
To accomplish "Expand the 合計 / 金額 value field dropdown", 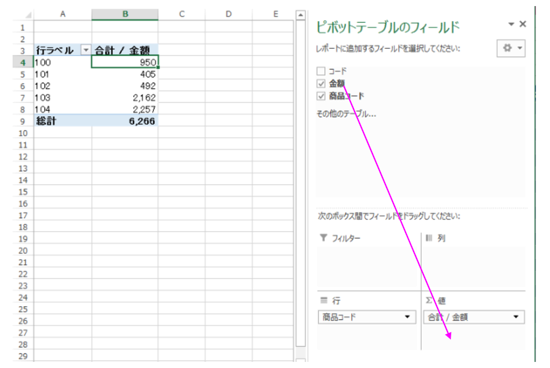I will click(516, 317).
